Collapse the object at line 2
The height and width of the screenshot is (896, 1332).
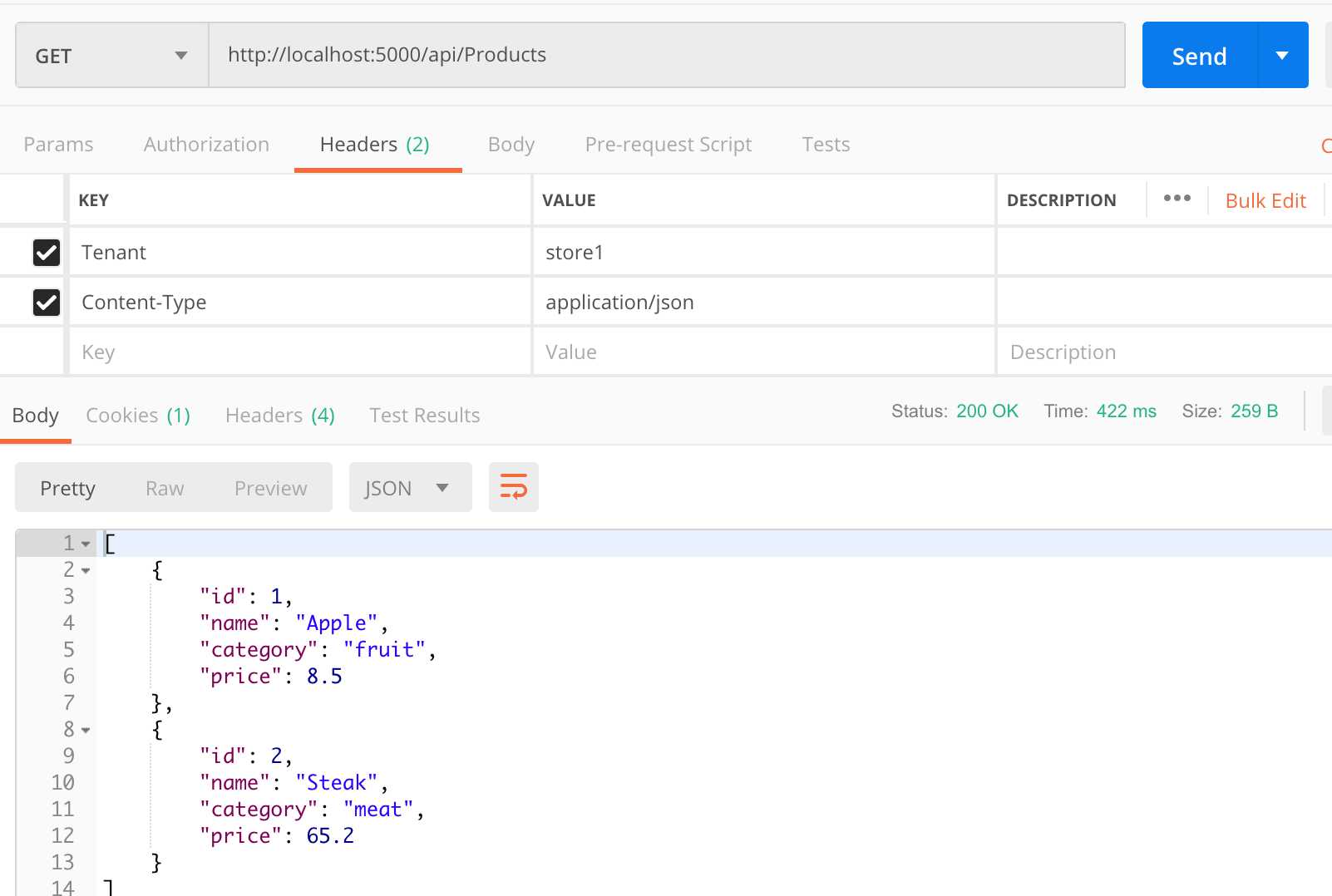tap(86, 570)
